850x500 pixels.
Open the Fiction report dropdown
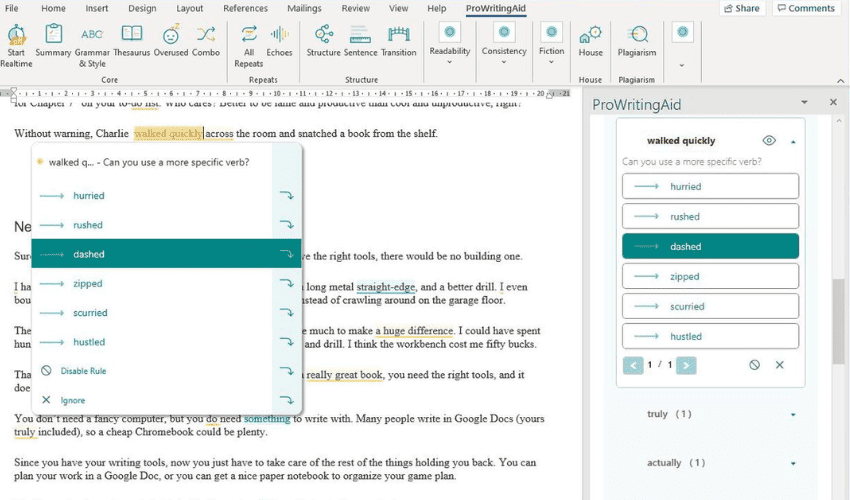pos(551,44)
